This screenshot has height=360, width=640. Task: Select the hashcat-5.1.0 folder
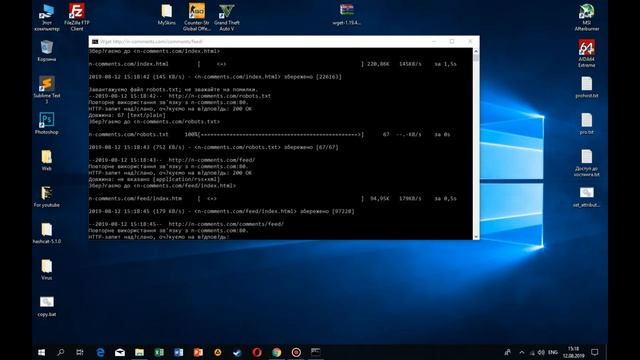[x=47, y=233]
